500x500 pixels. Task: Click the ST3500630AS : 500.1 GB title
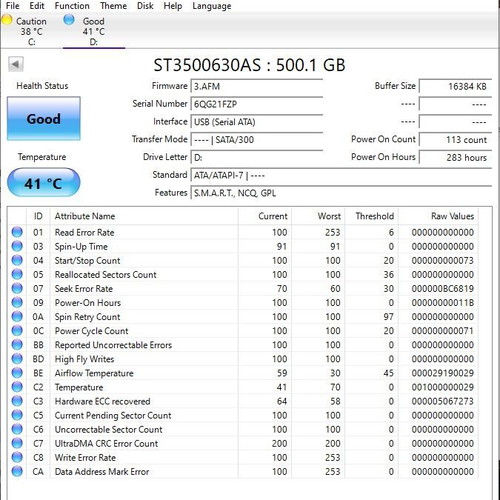249,65
